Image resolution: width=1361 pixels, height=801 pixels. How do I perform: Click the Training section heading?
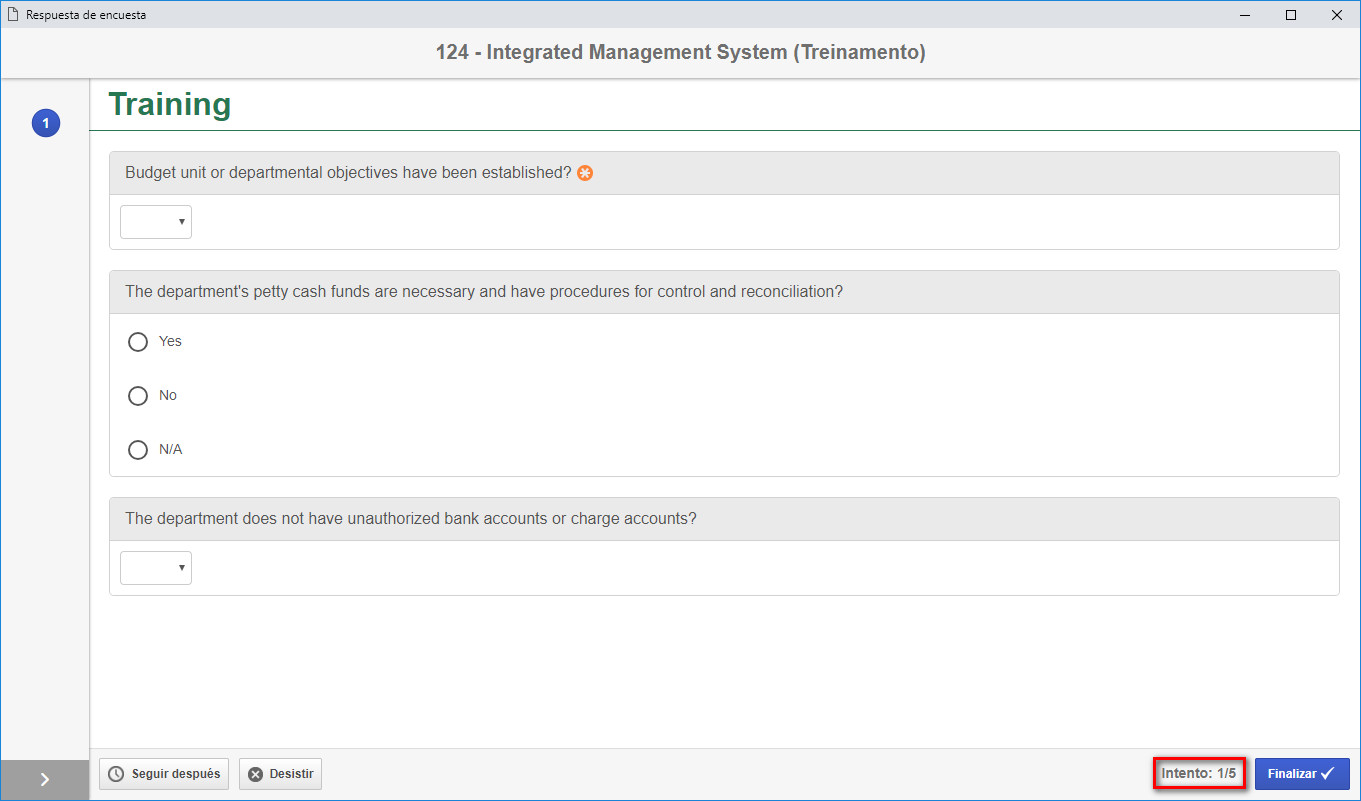click(x=170, y=104)
